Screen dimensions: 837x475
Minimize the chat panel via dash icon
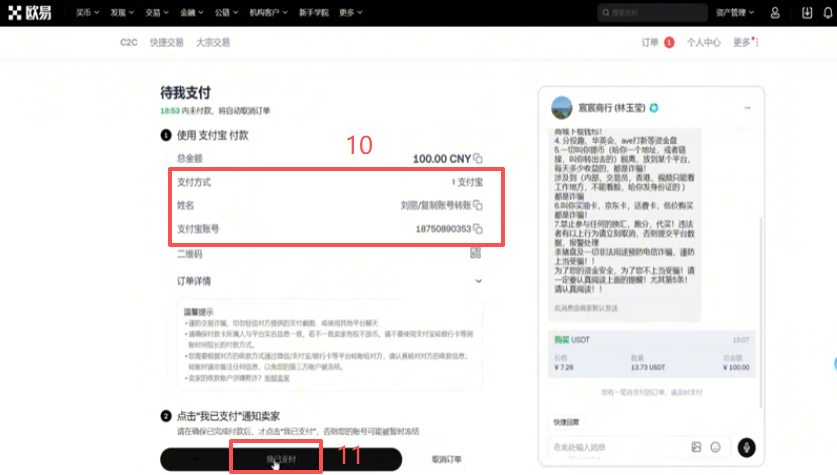[x=747, y=108]
